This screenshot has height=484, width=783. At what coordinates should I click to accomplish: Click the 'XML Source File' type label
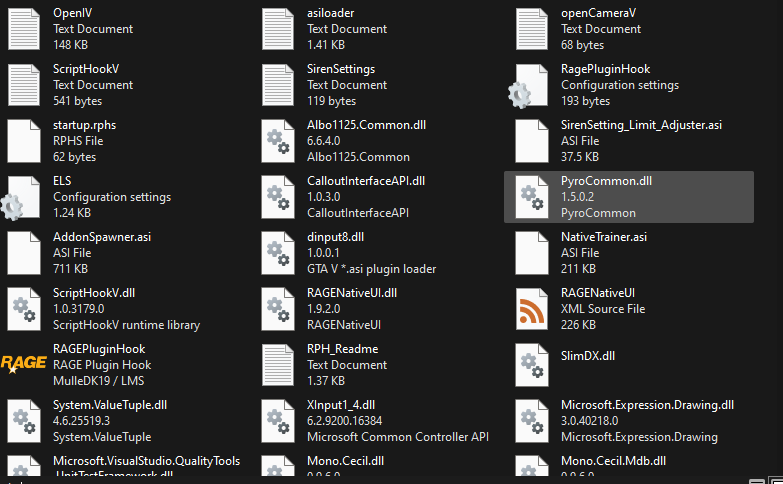click(603, 309)
